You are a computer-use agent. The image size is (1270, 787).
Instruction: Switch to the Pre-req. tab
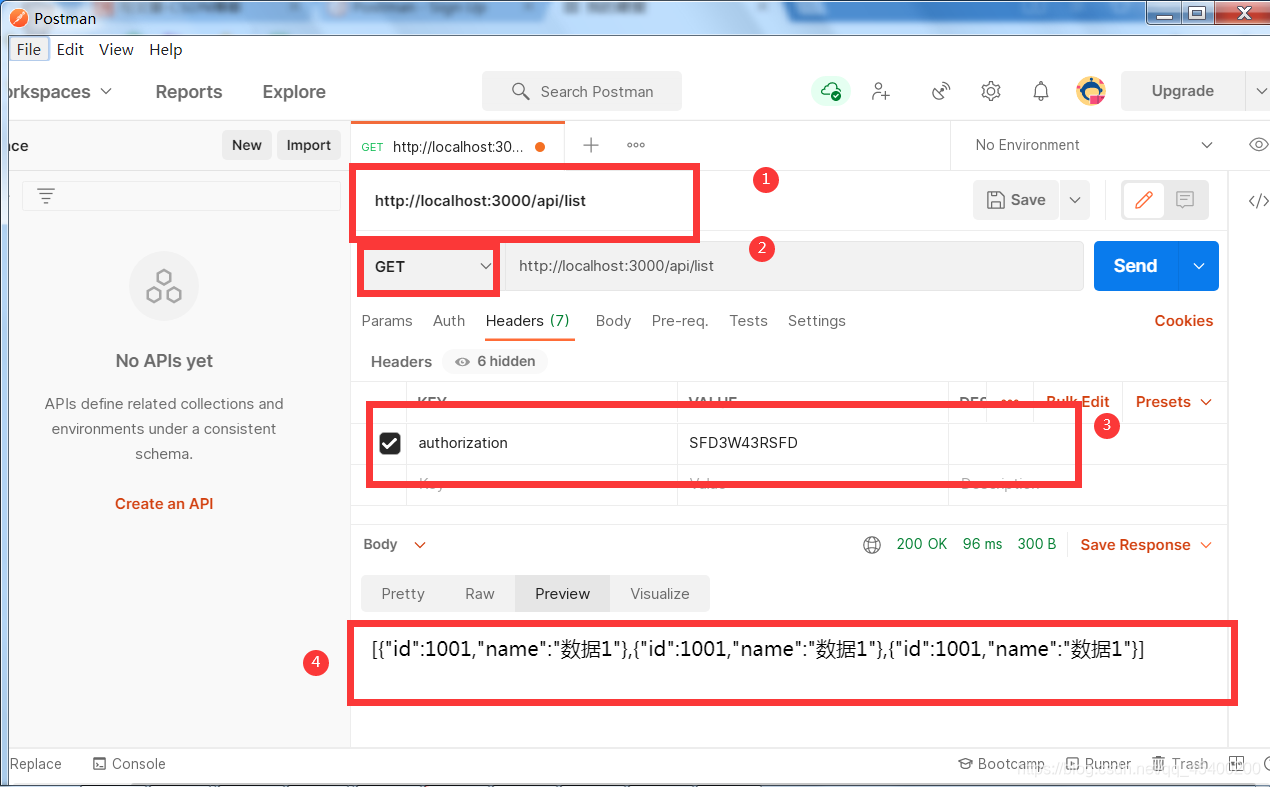coord(680,321)
